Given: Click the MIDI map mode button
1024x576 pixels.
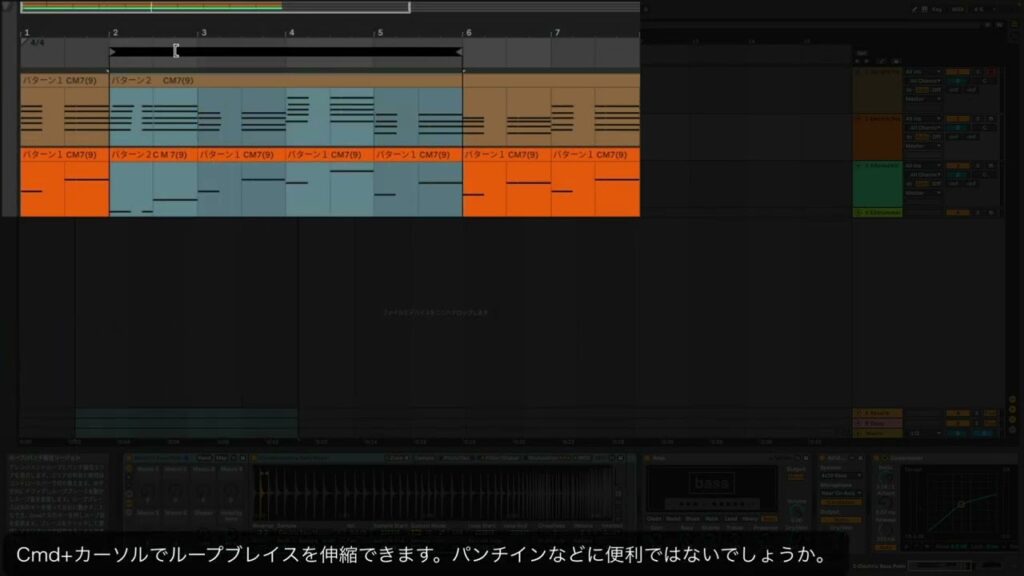Looking at the screenshot, I should point(957,9).
